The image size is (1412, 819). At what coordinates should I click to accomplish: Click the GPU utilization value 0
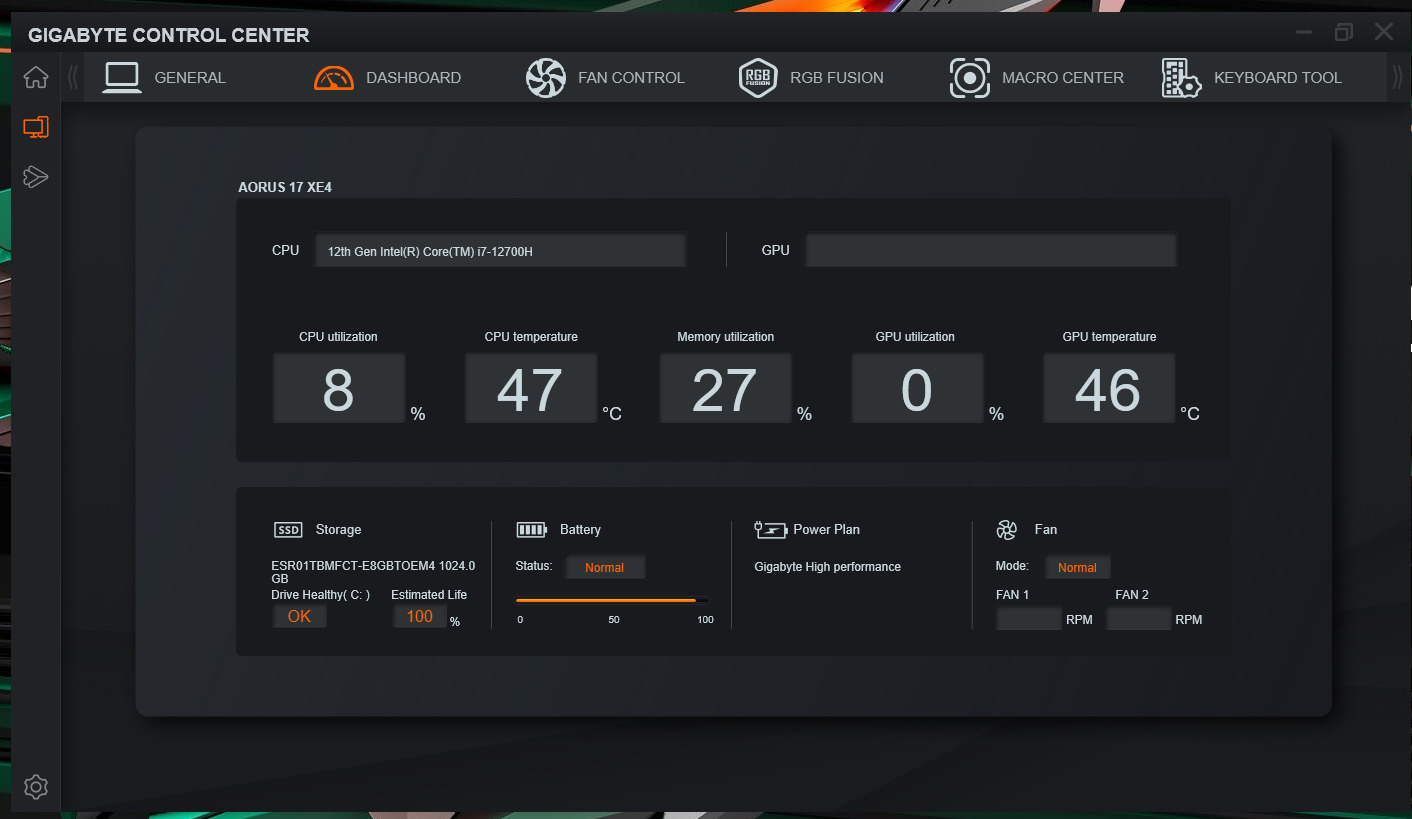tap(917, 389)
